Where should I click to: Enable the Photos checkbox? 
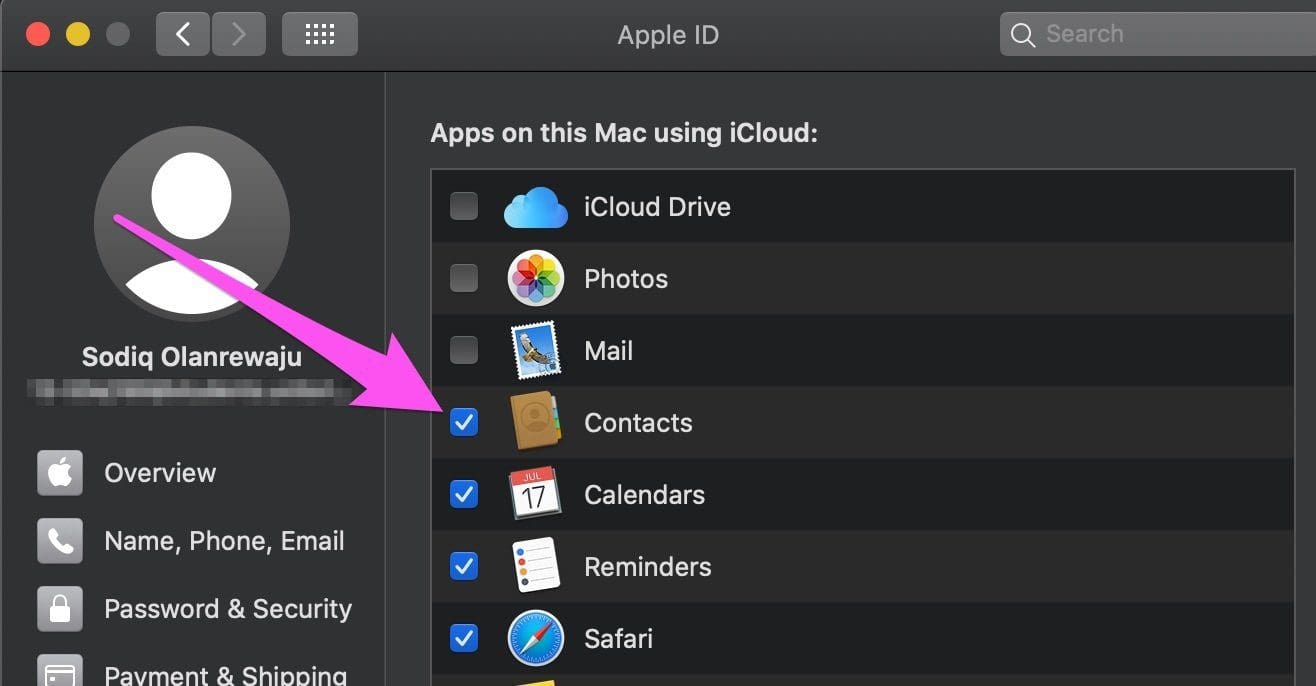[464, 278]
